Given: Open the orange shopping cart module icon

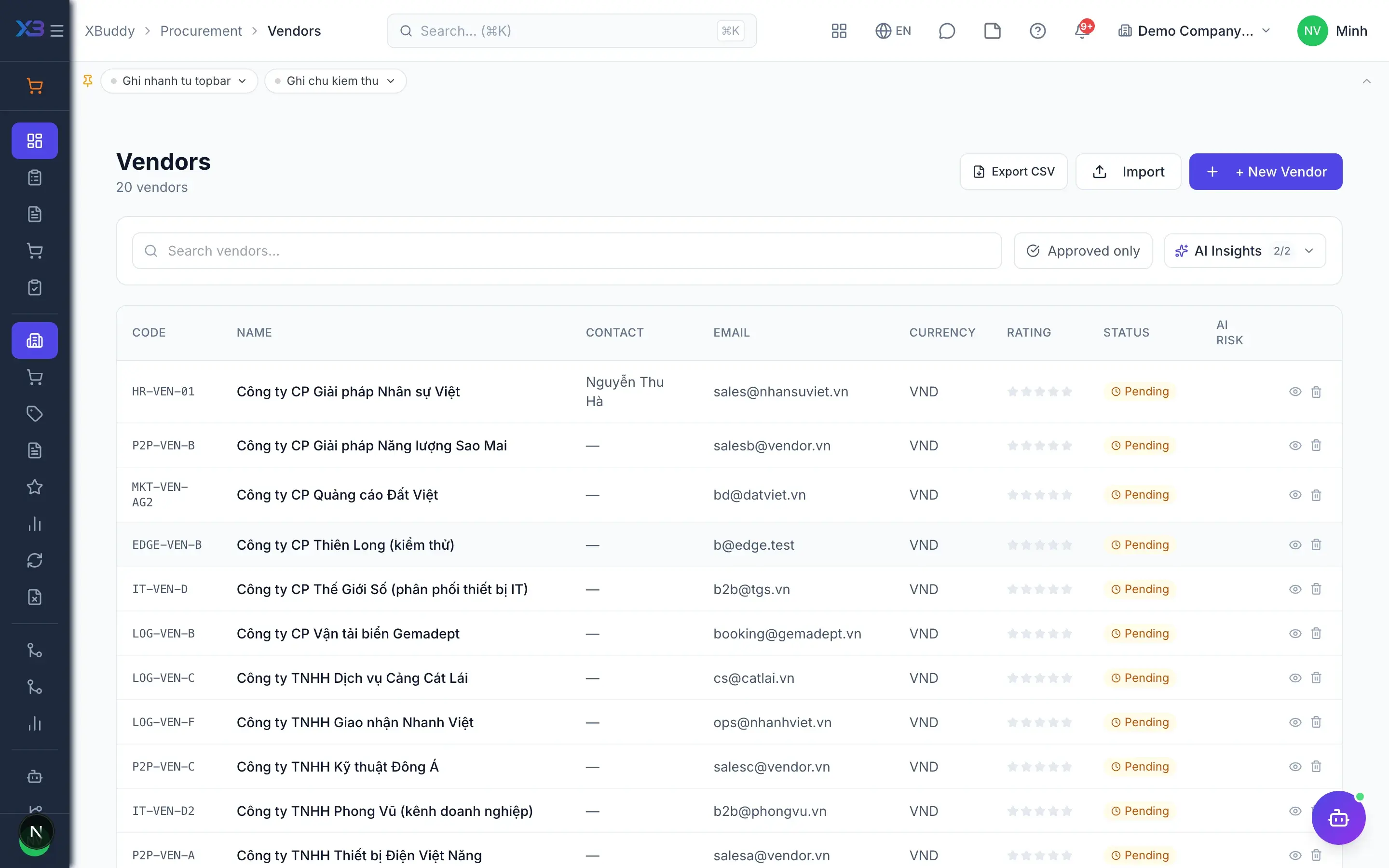Looking at the screenshot, I should 34,86.
